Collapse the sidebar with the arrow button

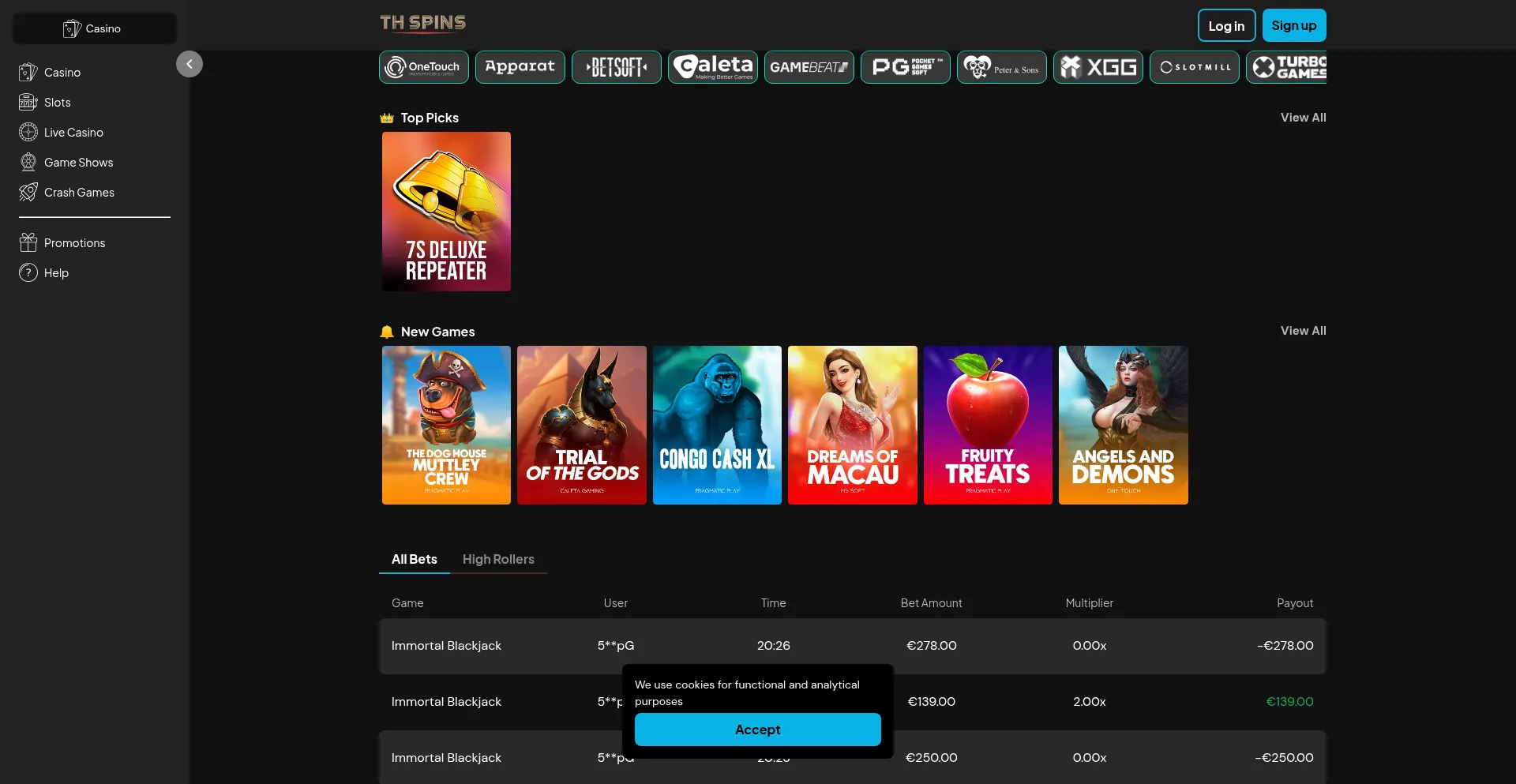point(189,64)
